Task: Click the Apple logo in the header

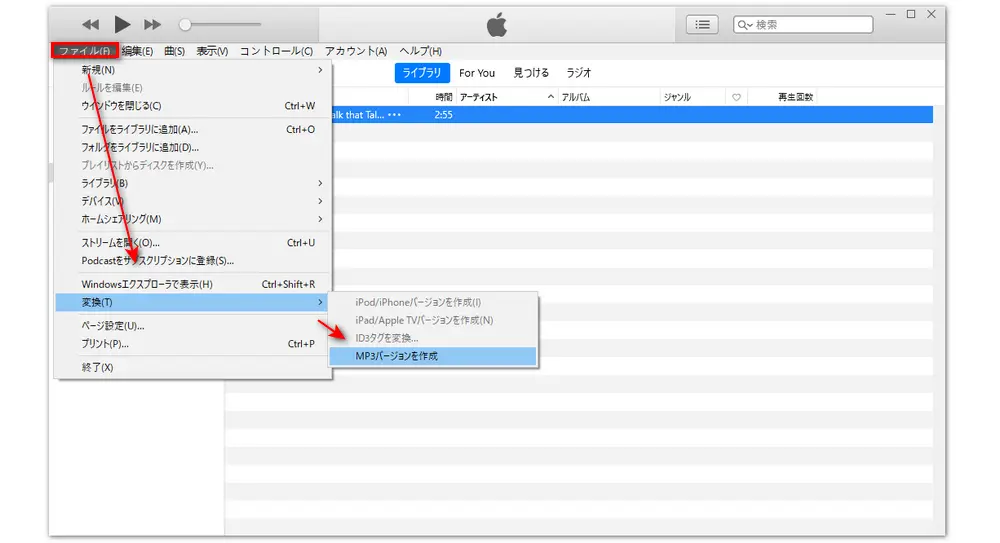Action: pos(497,23)
